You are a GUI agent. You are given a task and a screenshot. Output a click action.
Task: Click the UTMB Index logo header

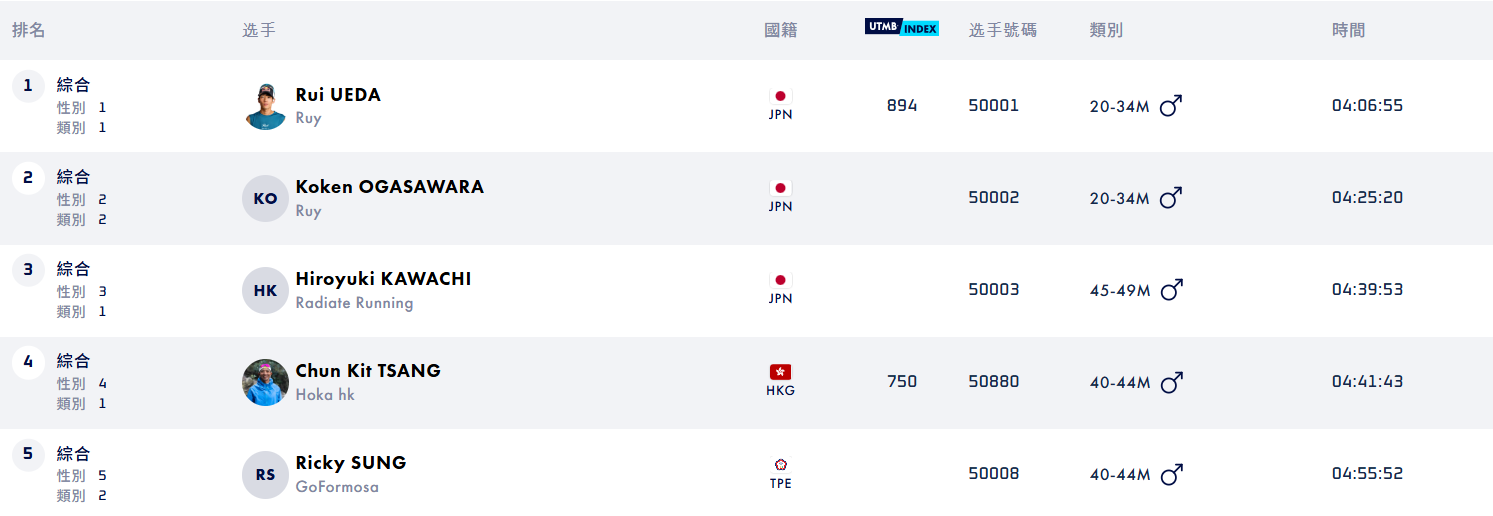coord(901,28)
